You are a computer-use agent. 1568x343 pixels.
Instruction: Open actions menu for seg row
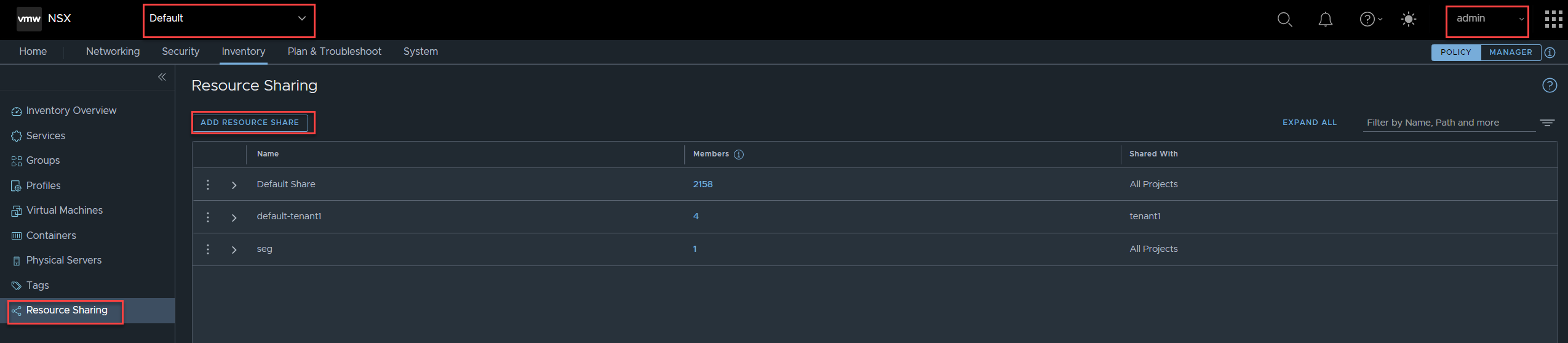click(x=208, y=249)
